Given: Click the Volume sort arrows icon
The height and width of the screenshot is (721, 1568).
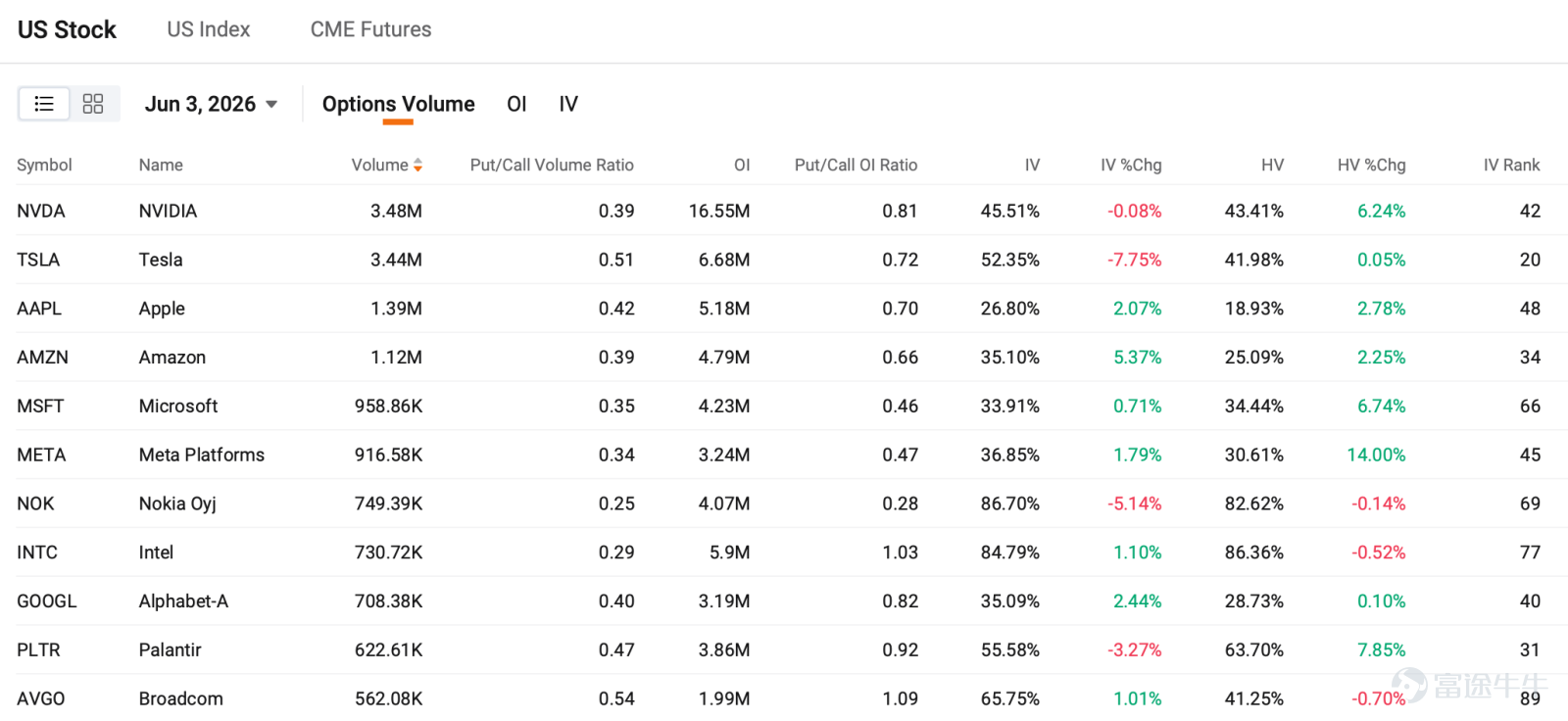Looking at the screenshot, I should point(418,166).
